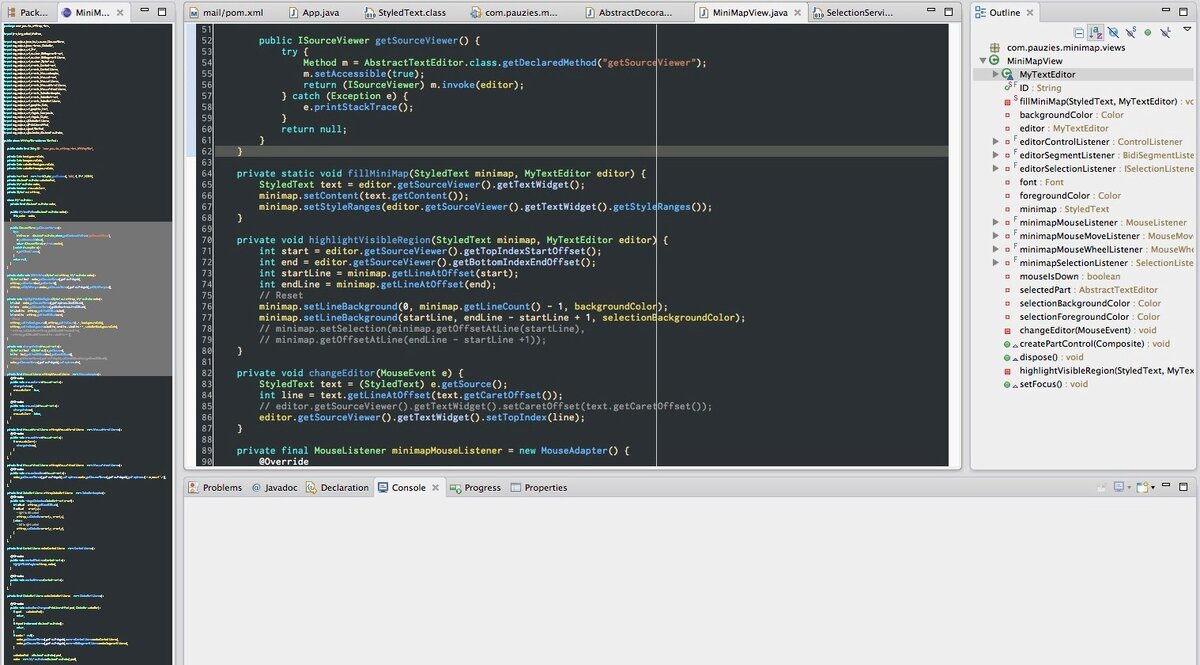The height and width of the screenshot is (665, 1200).
Task: Expand minimapMouseWheelListener in the outline
Action: pos(996,249)
